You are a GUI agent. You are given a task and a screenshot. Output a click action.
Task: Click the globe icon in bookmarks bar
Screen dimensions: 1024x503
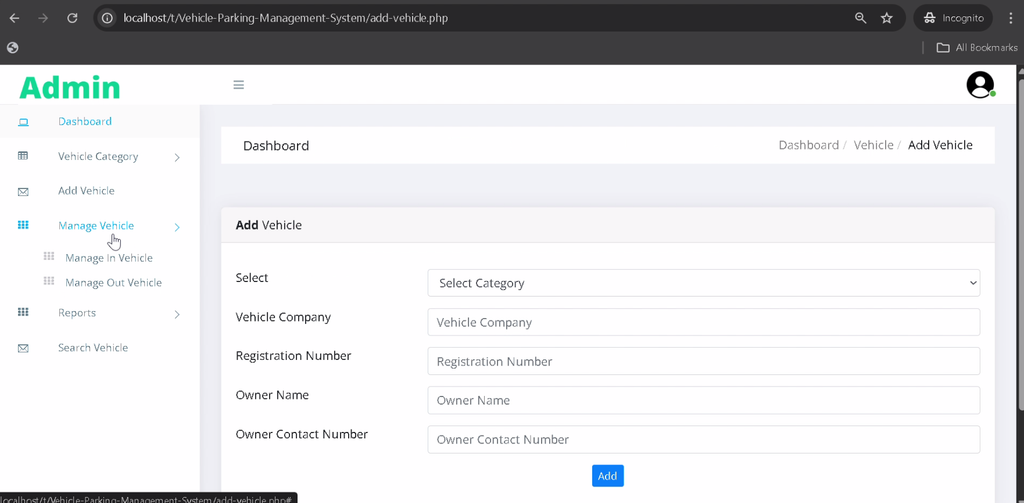[12, 48]
